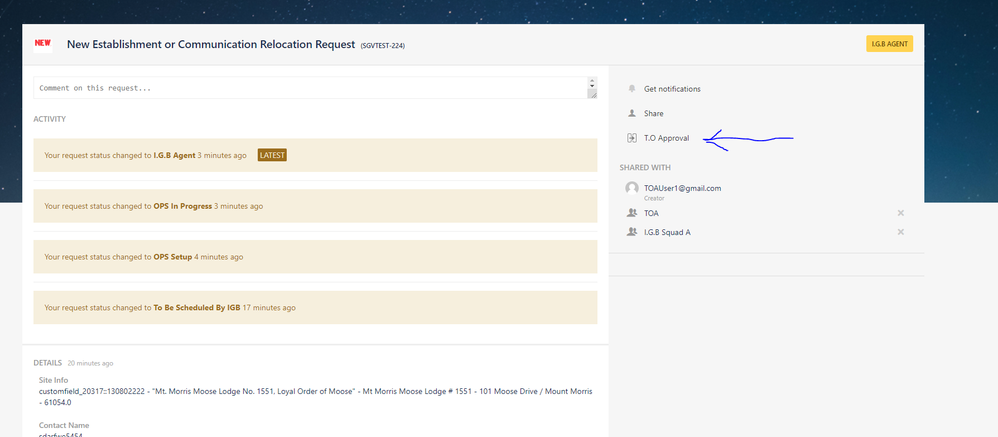Focus the Comment on this request field
Viewport: 998px width, 437px height.
point(310,88)
